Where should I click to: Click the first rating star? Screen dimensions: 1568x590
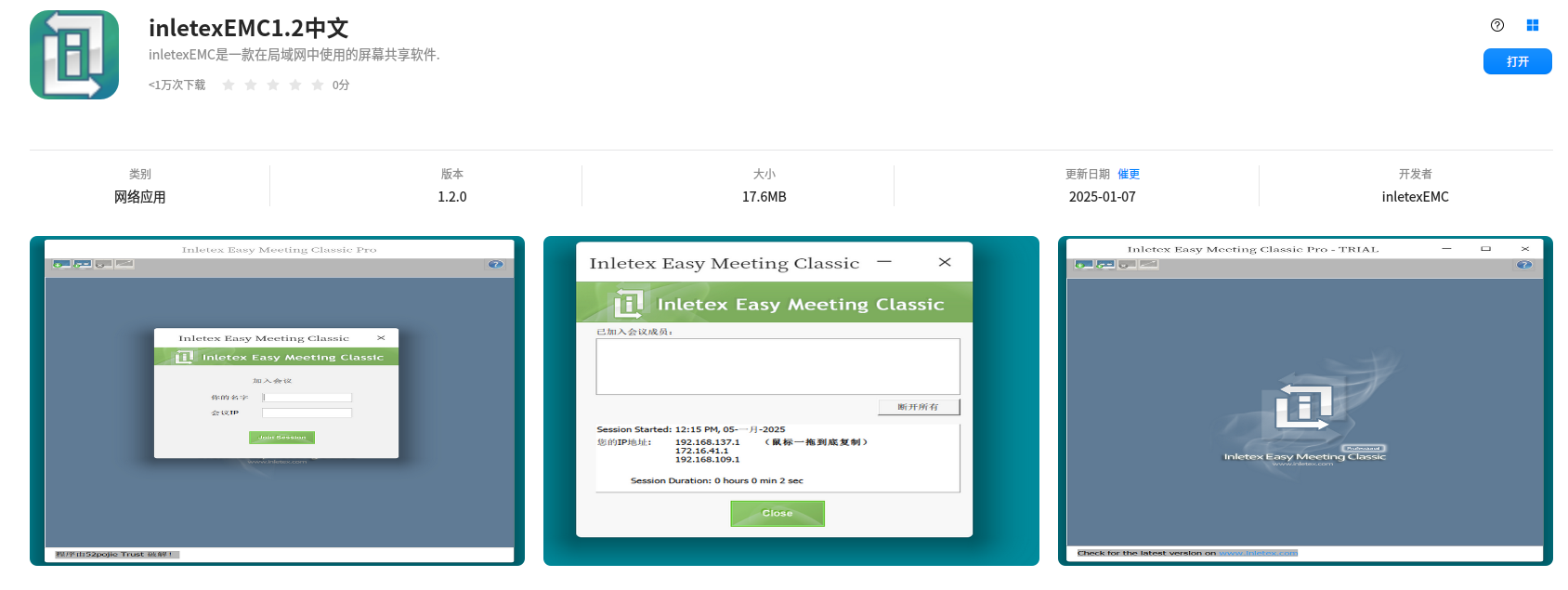[x=229, y=85]
